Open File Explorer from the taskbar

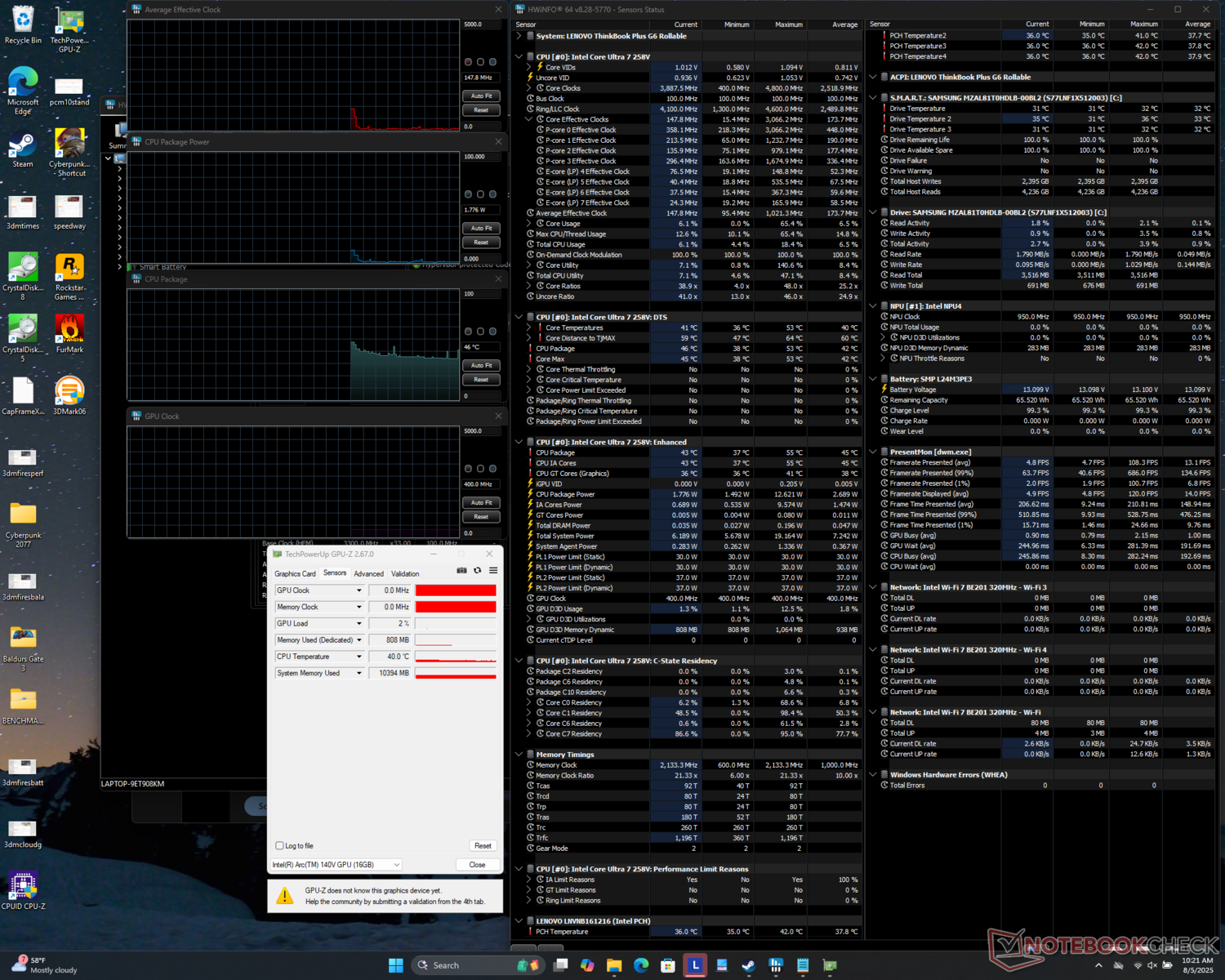coord(614,965)
